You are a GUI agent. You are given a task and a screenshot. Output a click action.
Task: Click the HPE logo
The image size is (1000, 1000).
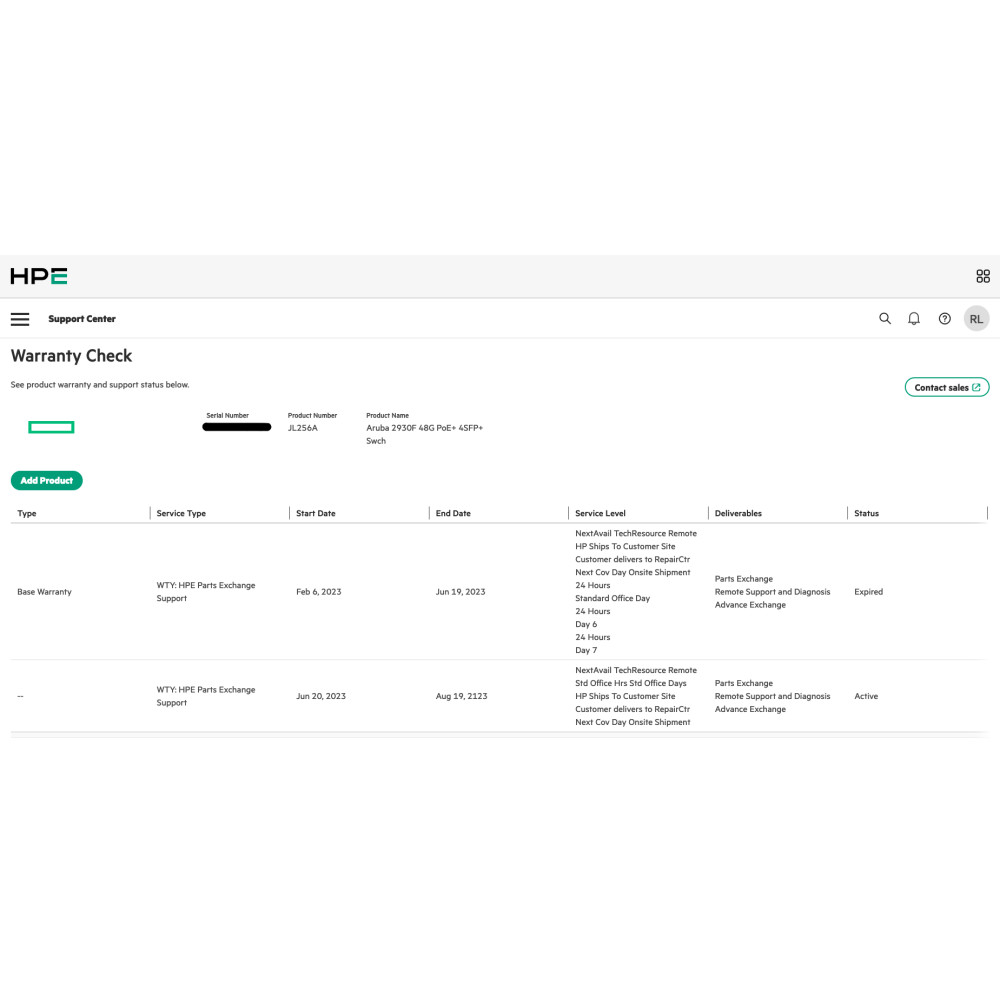click(38, 276)
